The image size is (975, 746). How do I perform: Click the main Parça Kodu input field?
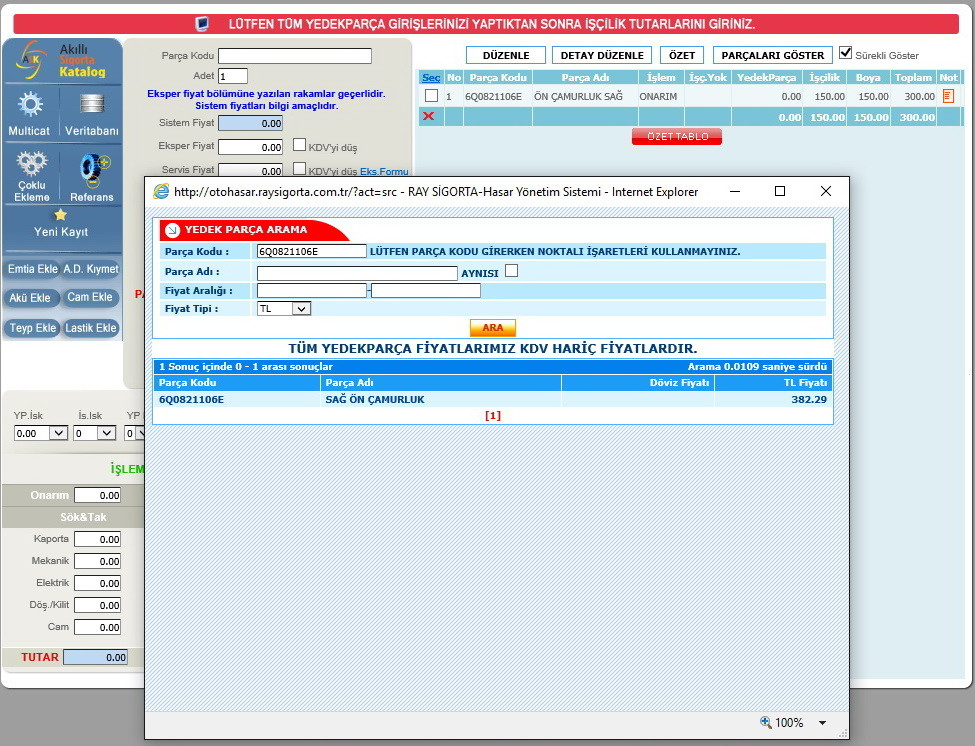coord(295,56)
